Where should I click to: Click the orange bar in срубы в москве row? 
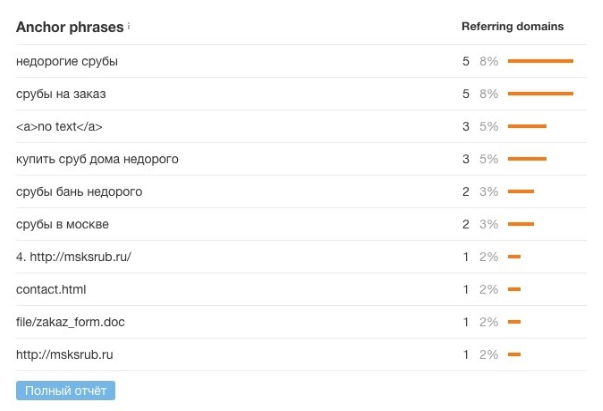(x=521, y=224)
